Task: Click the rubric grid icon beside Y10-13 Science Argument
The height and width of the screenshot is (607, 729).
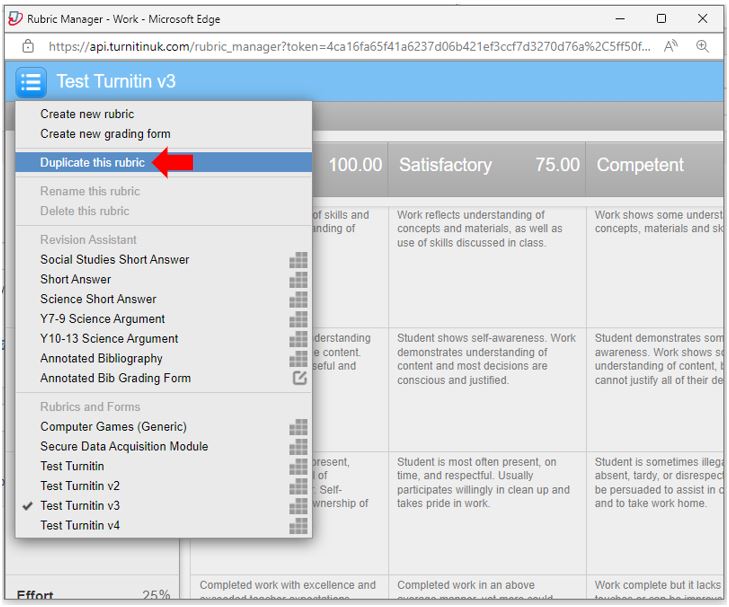Action: [298, 339]
